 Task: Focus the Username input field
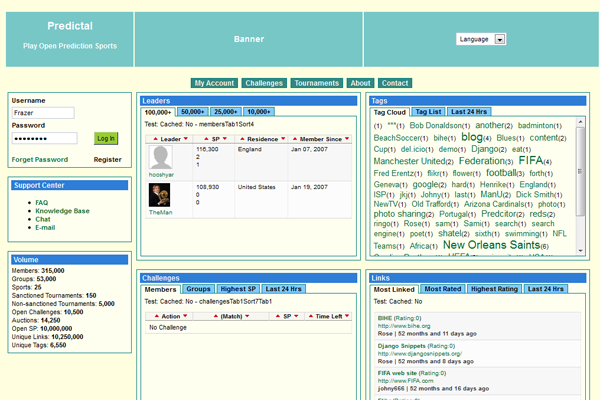click(x=43, y=113)
